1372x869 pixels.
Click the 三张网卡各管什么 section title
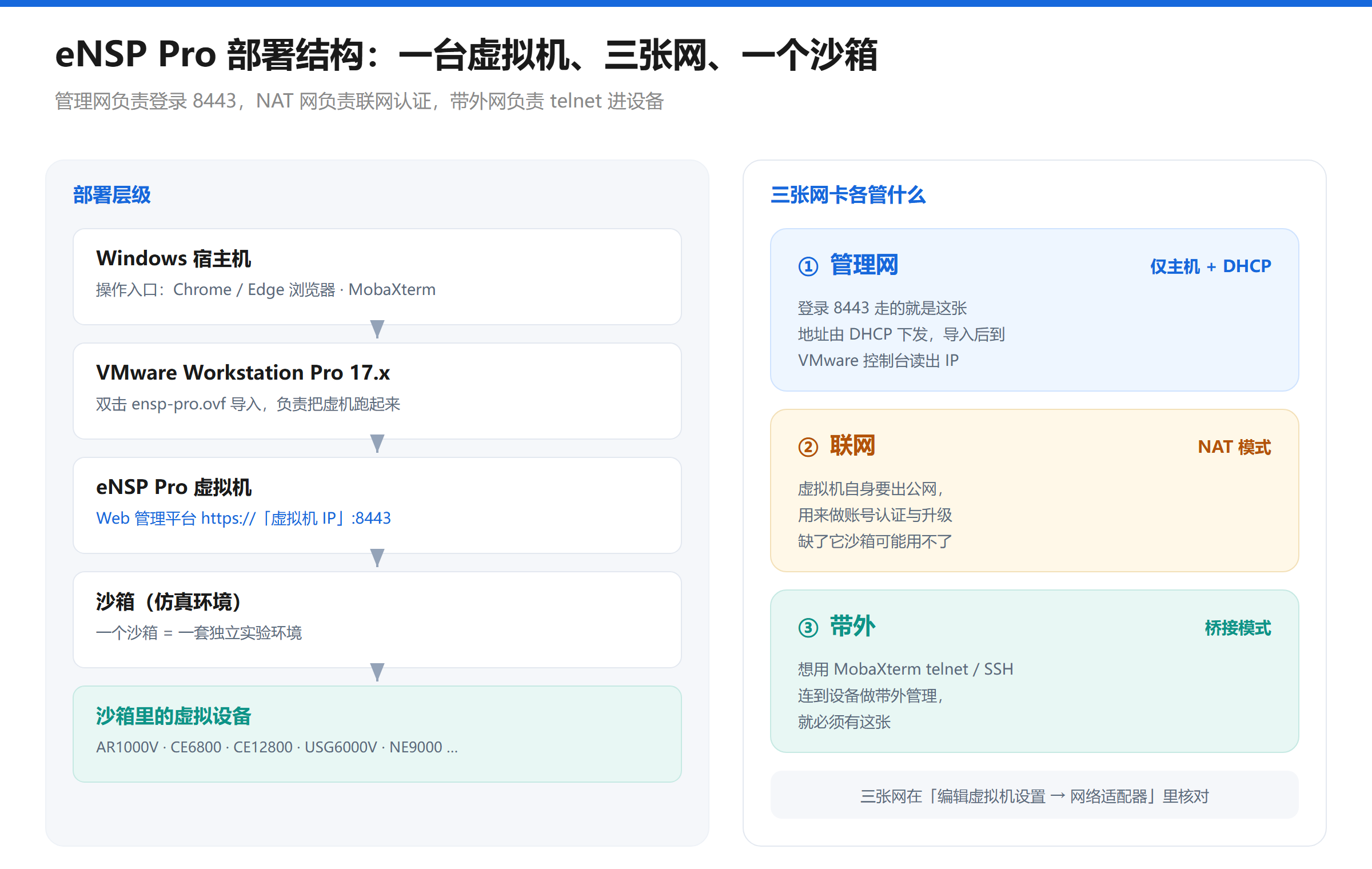tap(848, 195)
